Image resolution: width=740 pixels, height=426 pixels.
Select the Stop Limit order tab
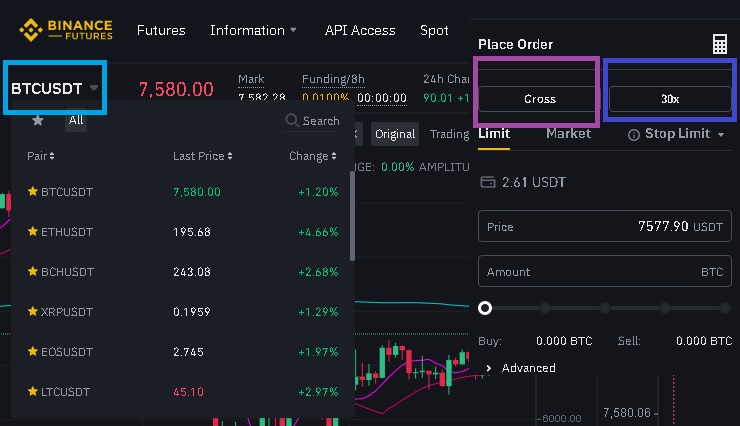click(677, 134)
